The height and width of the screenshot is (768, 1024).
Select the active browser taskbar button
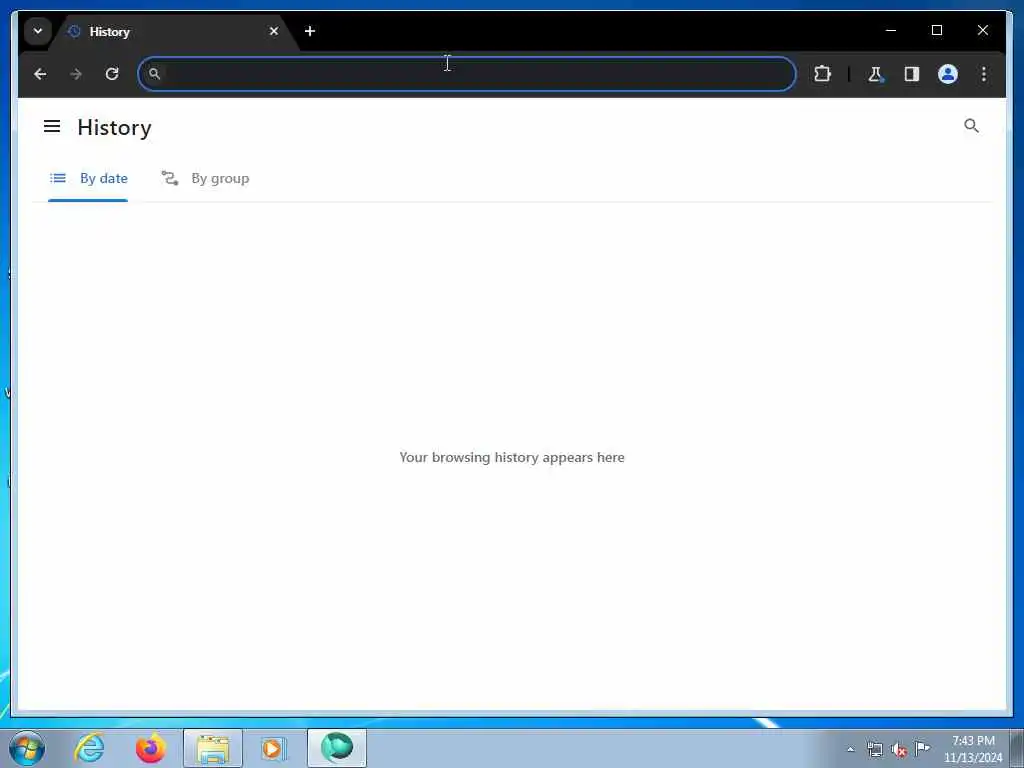(x=337, y=748)
